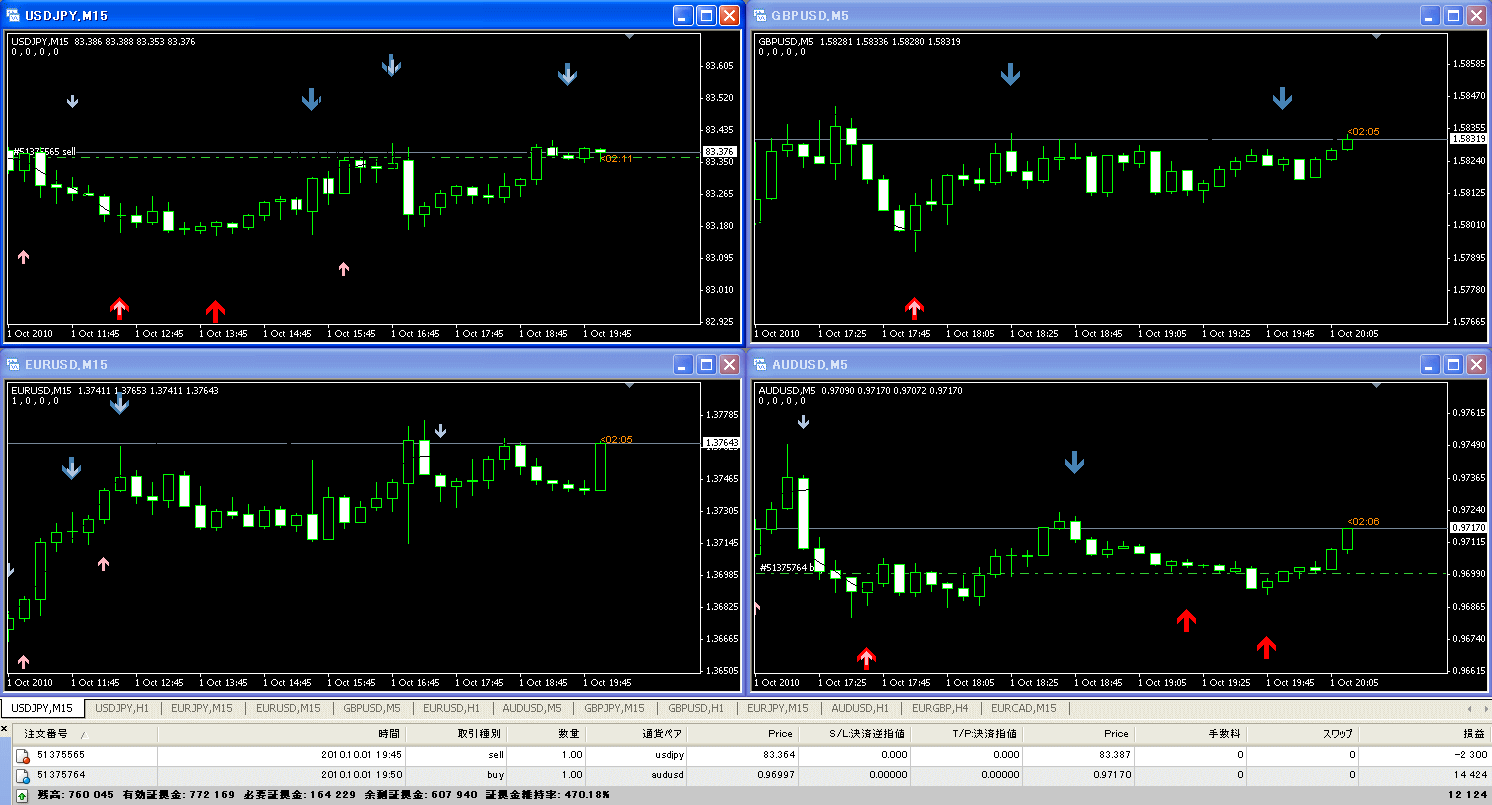Viewport: 1492px width, 805px height.
Task: Select the EURGBP,H4 chart tab
Action: (x=940, y=708)
